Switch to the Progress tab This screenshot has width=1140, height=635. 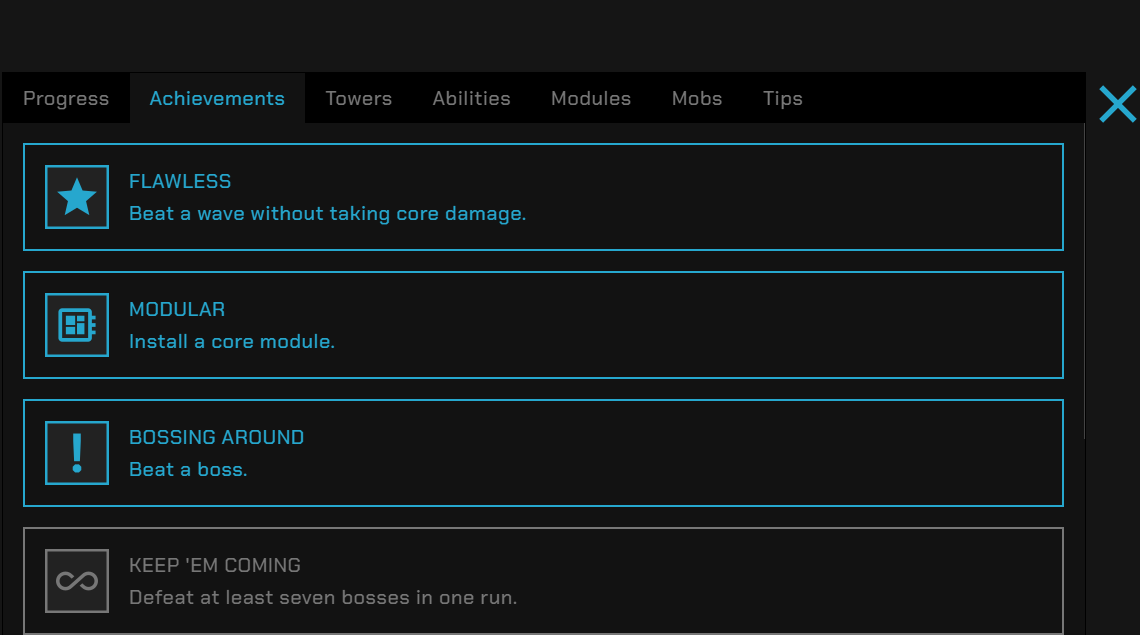(66, 98)
